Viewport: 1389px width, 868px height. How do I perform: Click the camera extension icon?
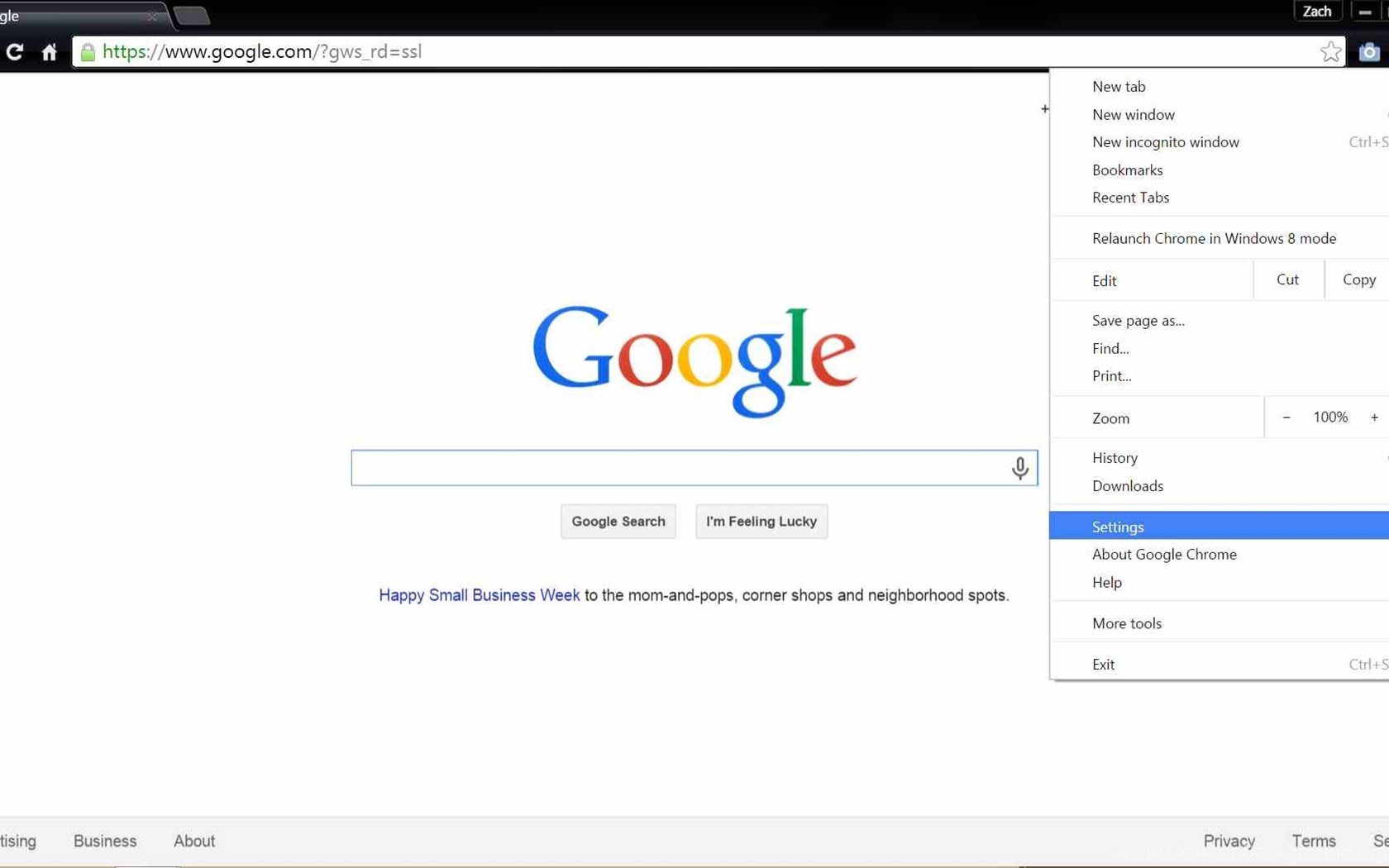(x=1369, y=52)
